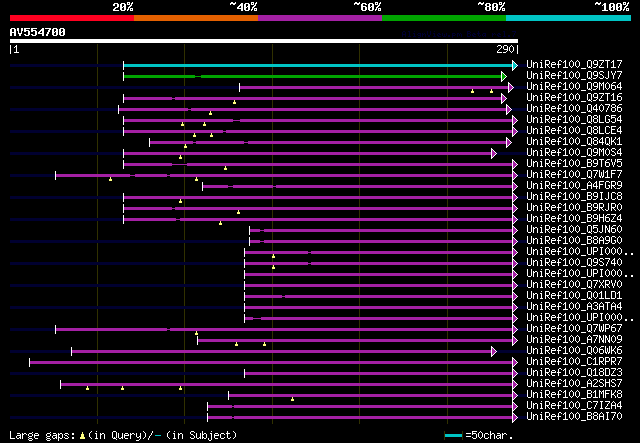This screenshot has width=640, height=443.
Task: Open hit UniRef100_Q9ZT17
Action: (x=574, y=65)
